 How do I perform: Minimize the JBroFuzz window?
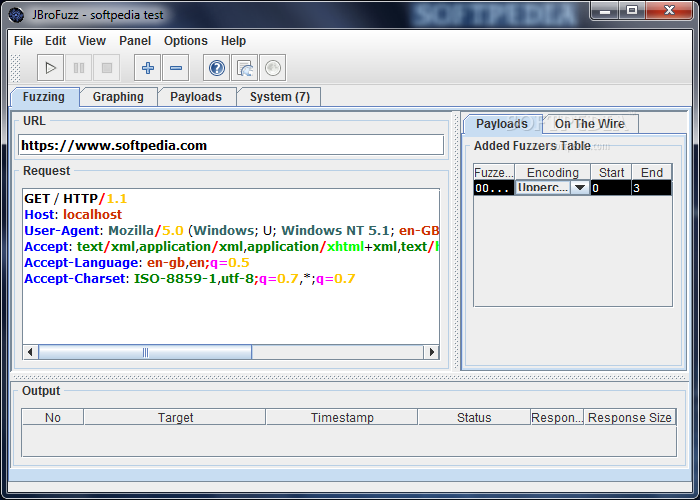tap(605, 11)
